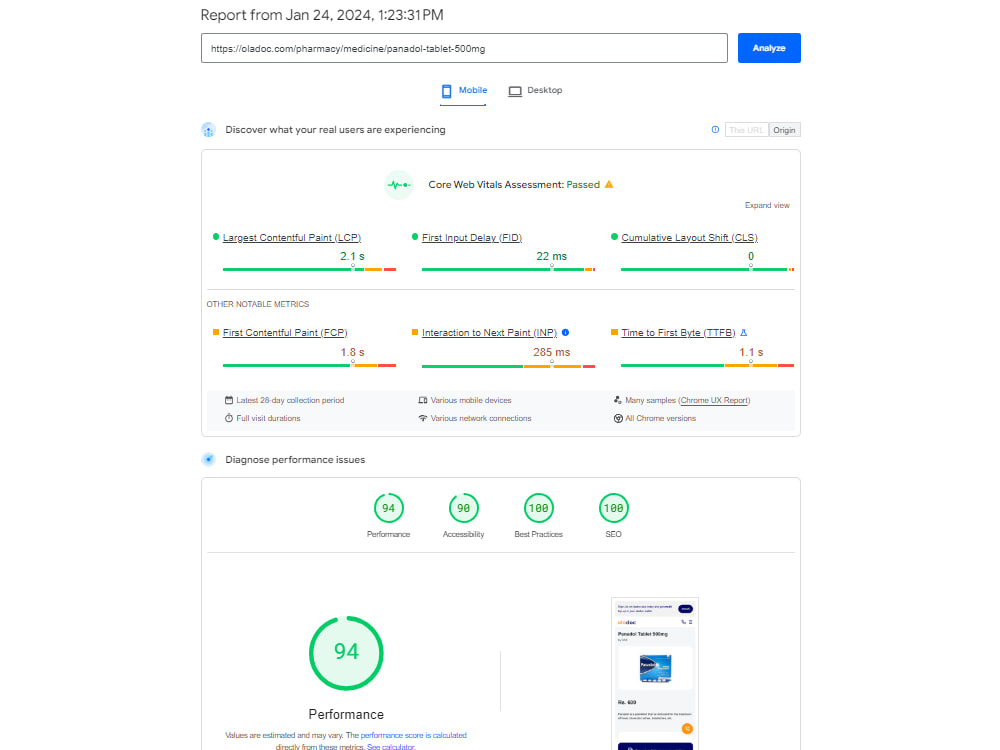
Task: Open Cumulative Layout Shift (CLS) link
Action: click(x=689, y=237)
